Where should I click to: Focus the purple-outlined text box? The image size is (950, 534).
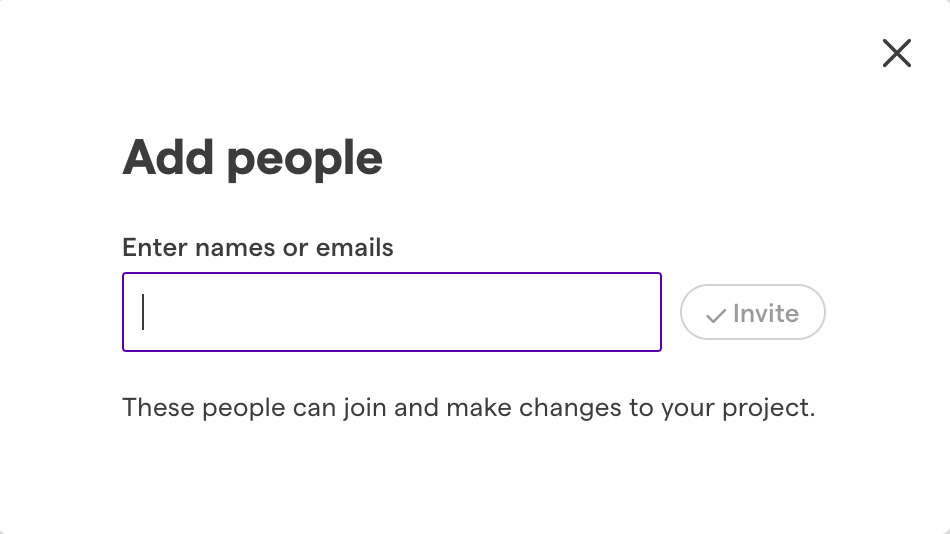pos(391,312)
